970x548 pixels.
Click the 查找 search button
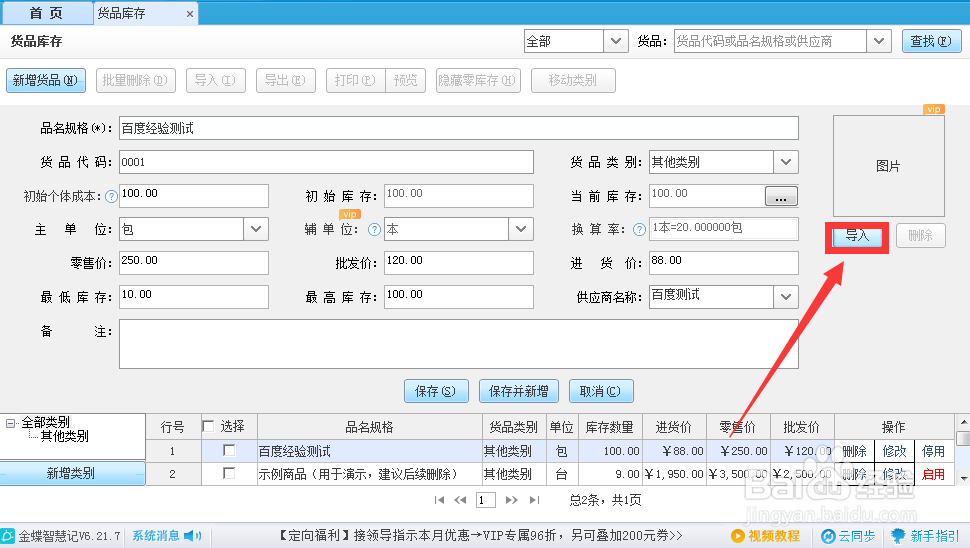pyautogui.click(x=931, y=41)
